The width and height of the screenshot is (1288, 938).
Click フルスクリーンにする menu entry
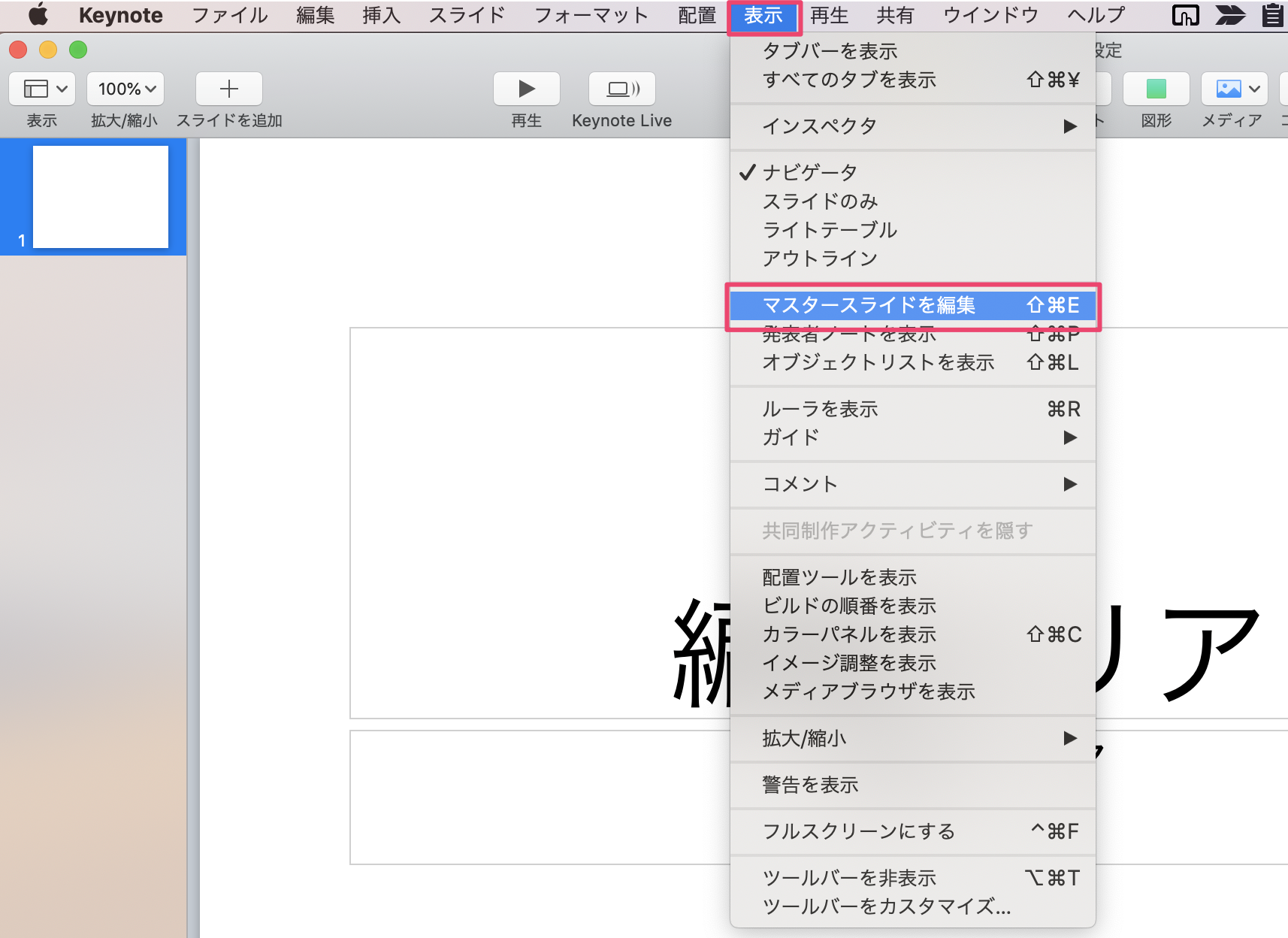pyautogui.click(x=859, y=831)
